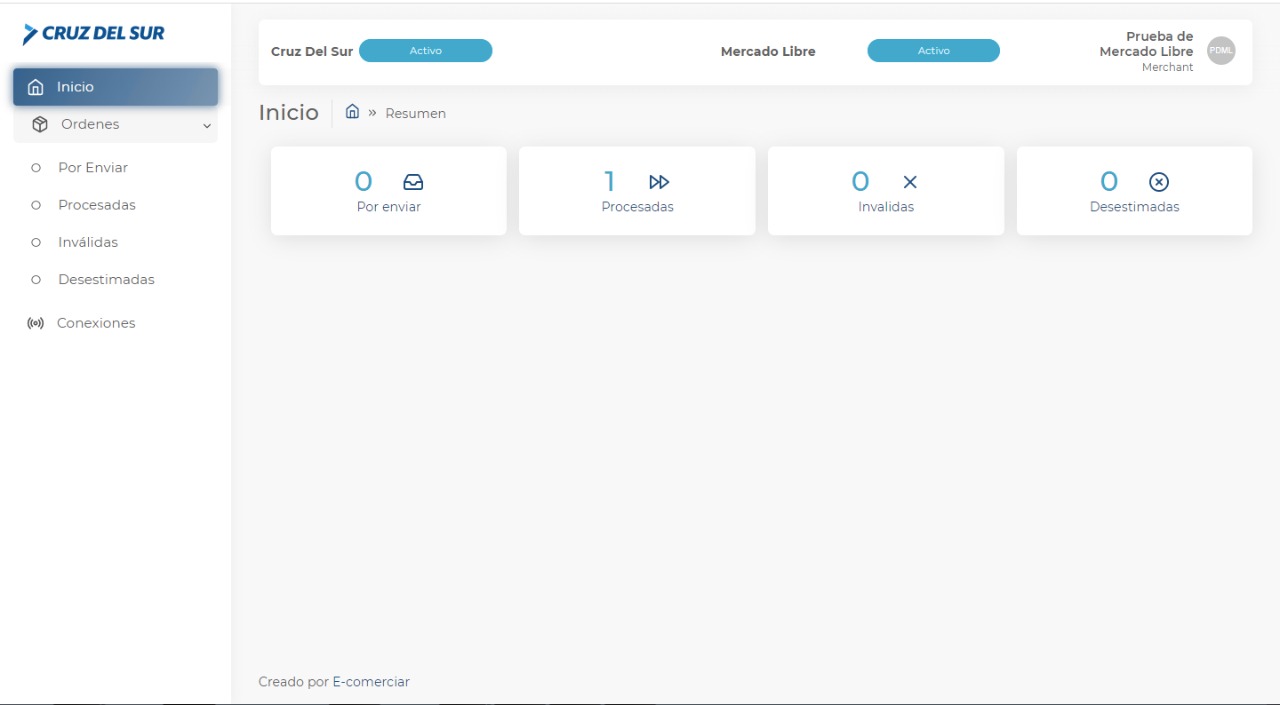Follow the E-comerciar footer link
1280x705 pixels.
(371, 682)
